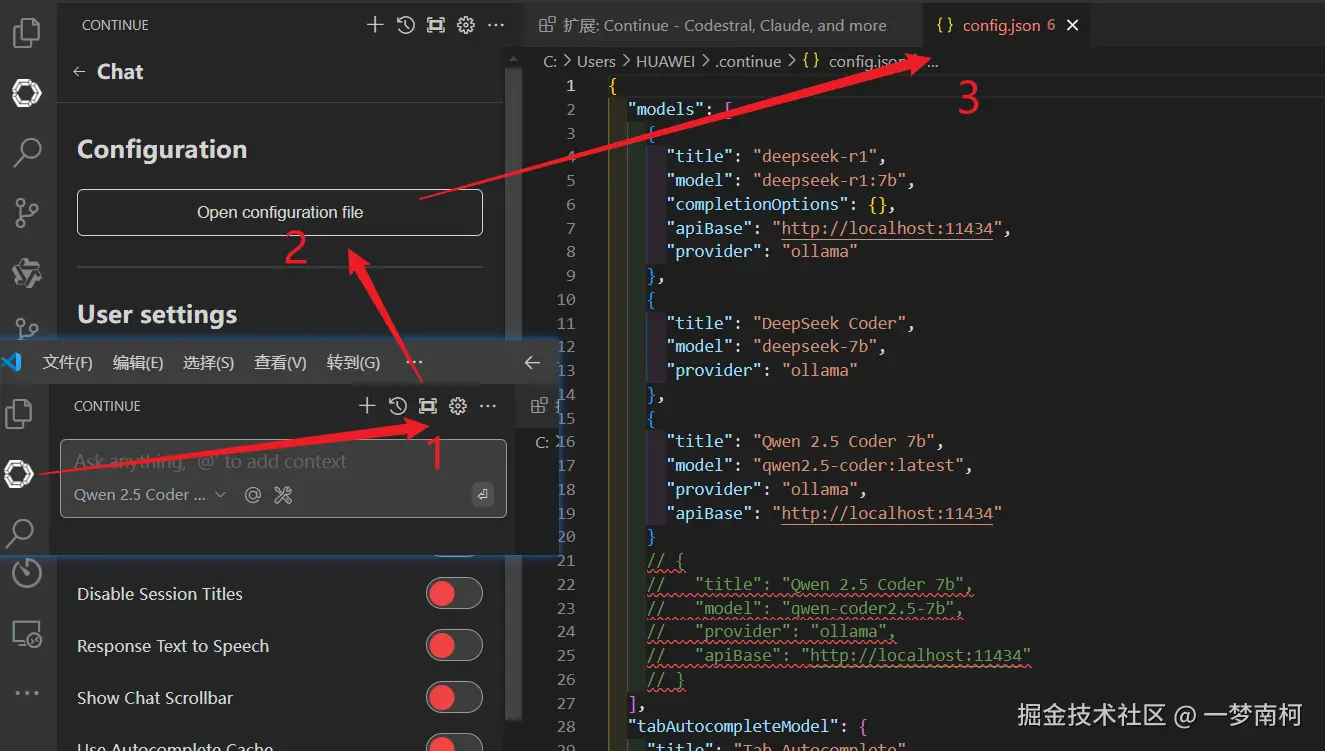Expand the Qwen 2.5 Coder model dropdown
This screenshot has width=1325, height=751.
coord(150,494)
